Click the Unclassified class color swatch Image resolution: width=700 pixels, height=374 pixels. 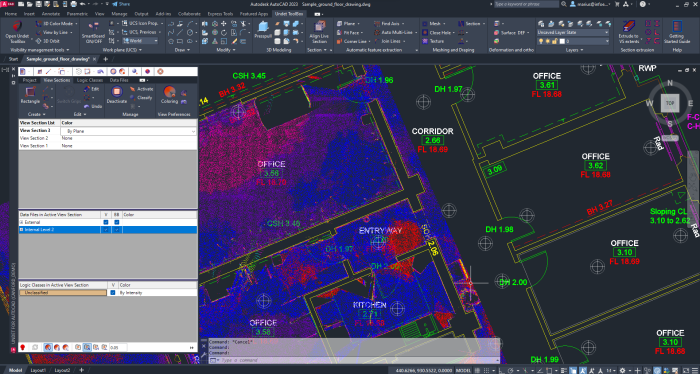click(63, 292)
